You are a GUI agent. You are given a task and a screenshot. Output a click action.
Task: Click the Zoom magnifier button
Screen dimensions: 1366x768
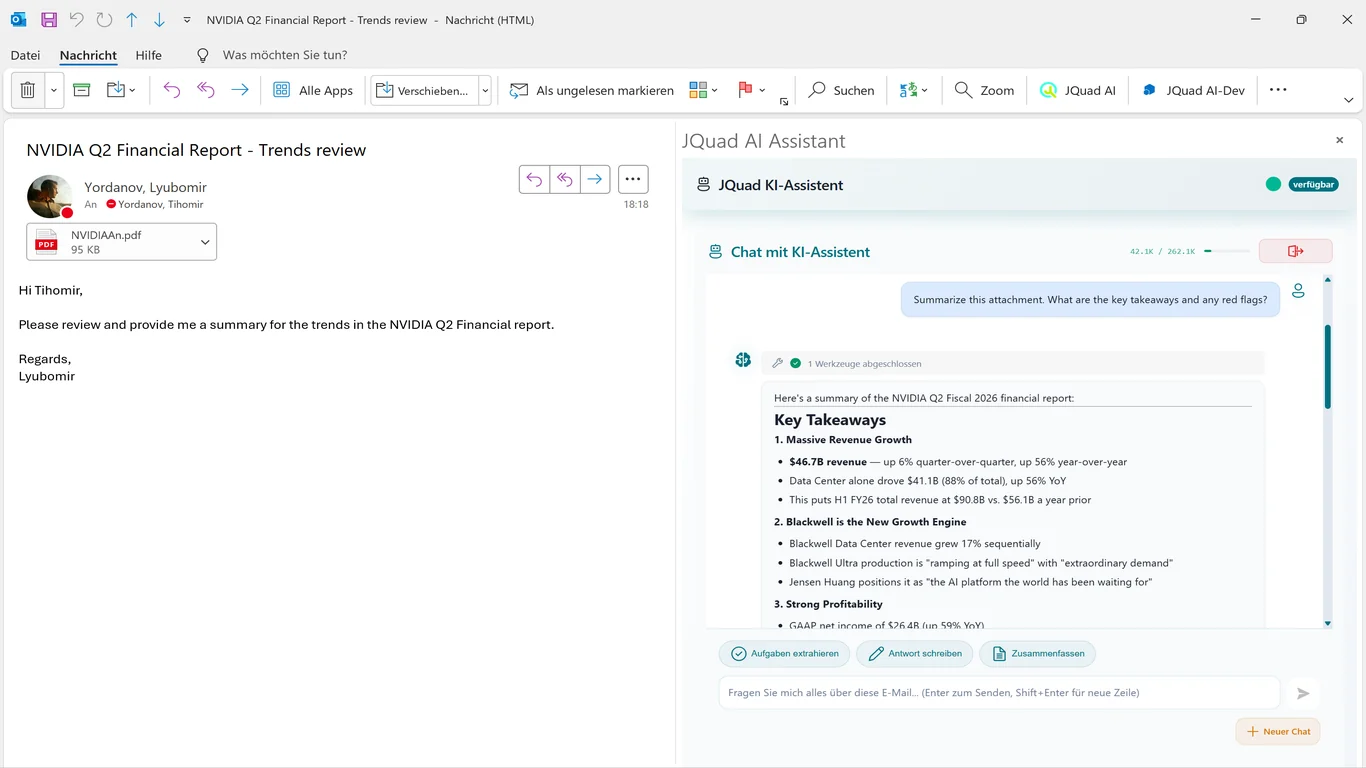tap(984, 90)
